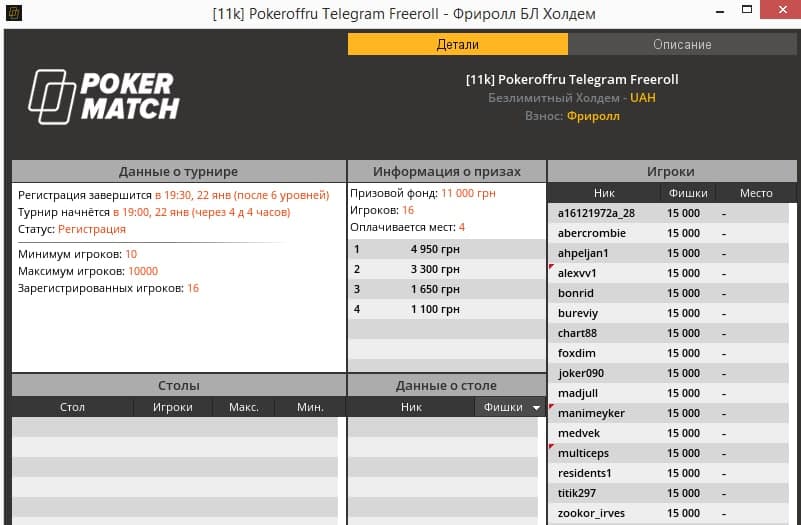Click the Макс. column header
Screen dimensions: 801x525
[244, 407]
